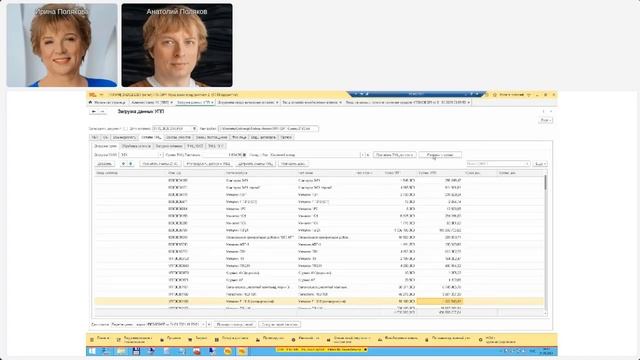Open the Бюджетирование и планирование section
Image resolution: width=640 pixels, height=360 pixels.
tap(135, 340)
